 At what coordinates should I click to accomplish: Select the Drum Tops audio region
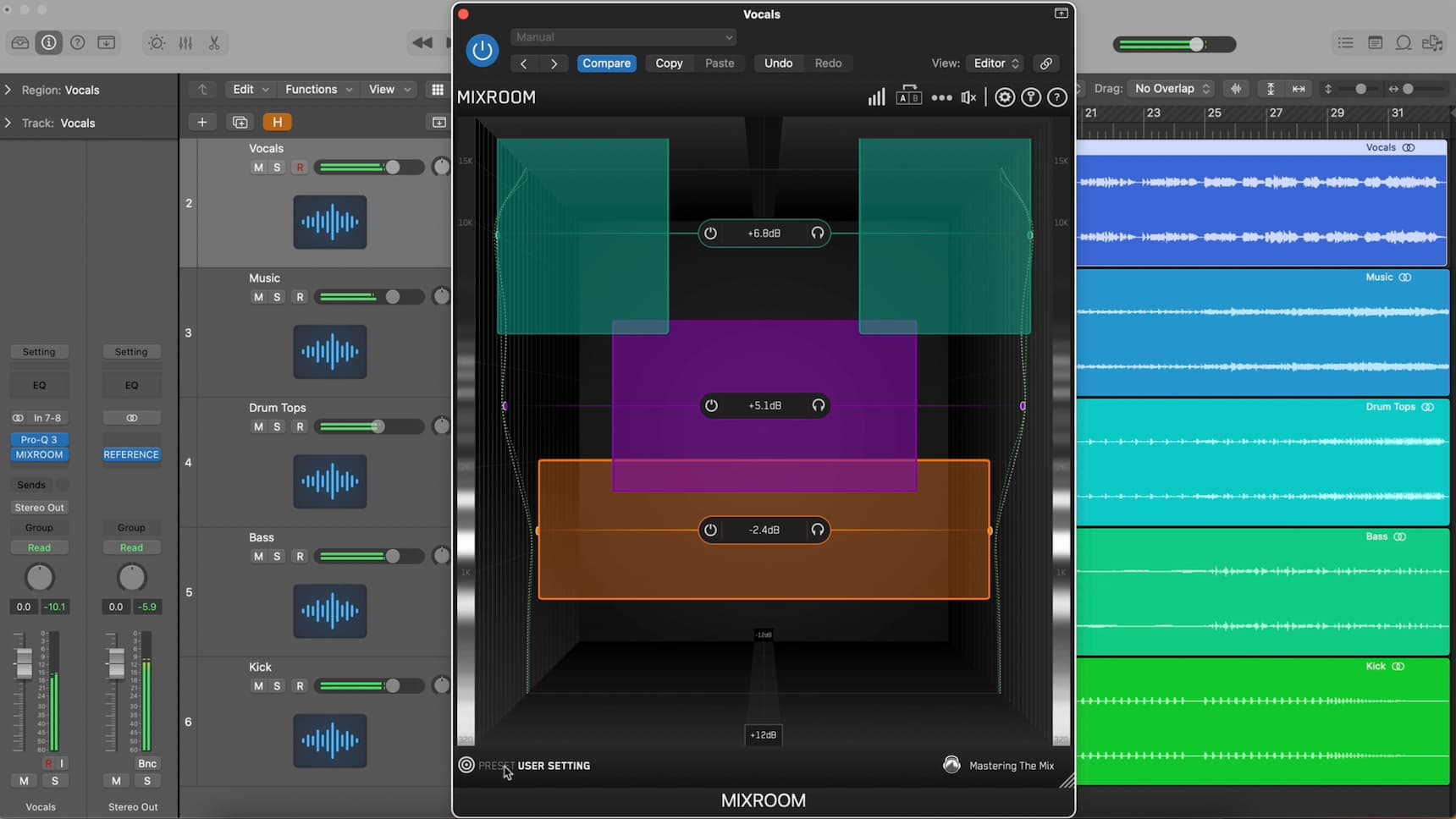pyautogui.click(x=1262, y=463)
